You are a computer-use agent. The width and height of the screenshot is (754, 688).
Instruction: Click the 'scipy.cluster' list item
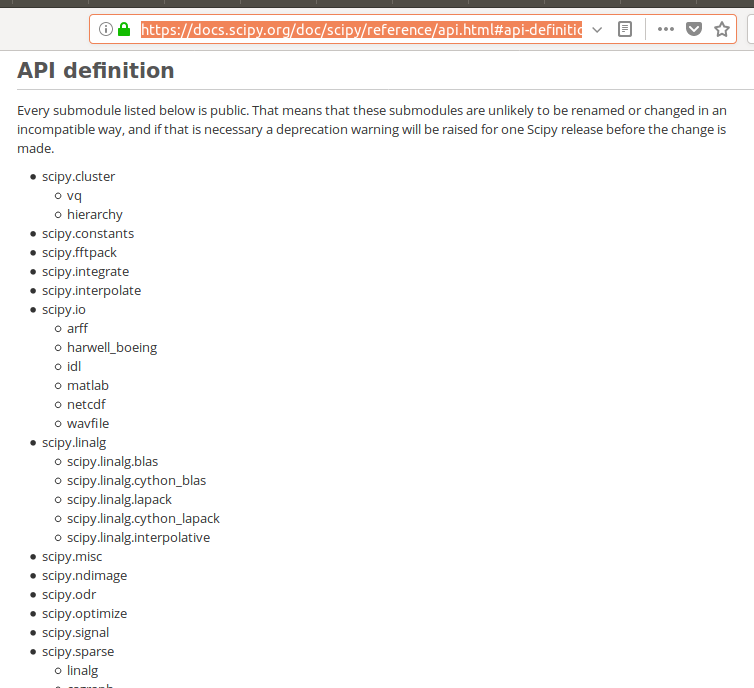(78, 176)
